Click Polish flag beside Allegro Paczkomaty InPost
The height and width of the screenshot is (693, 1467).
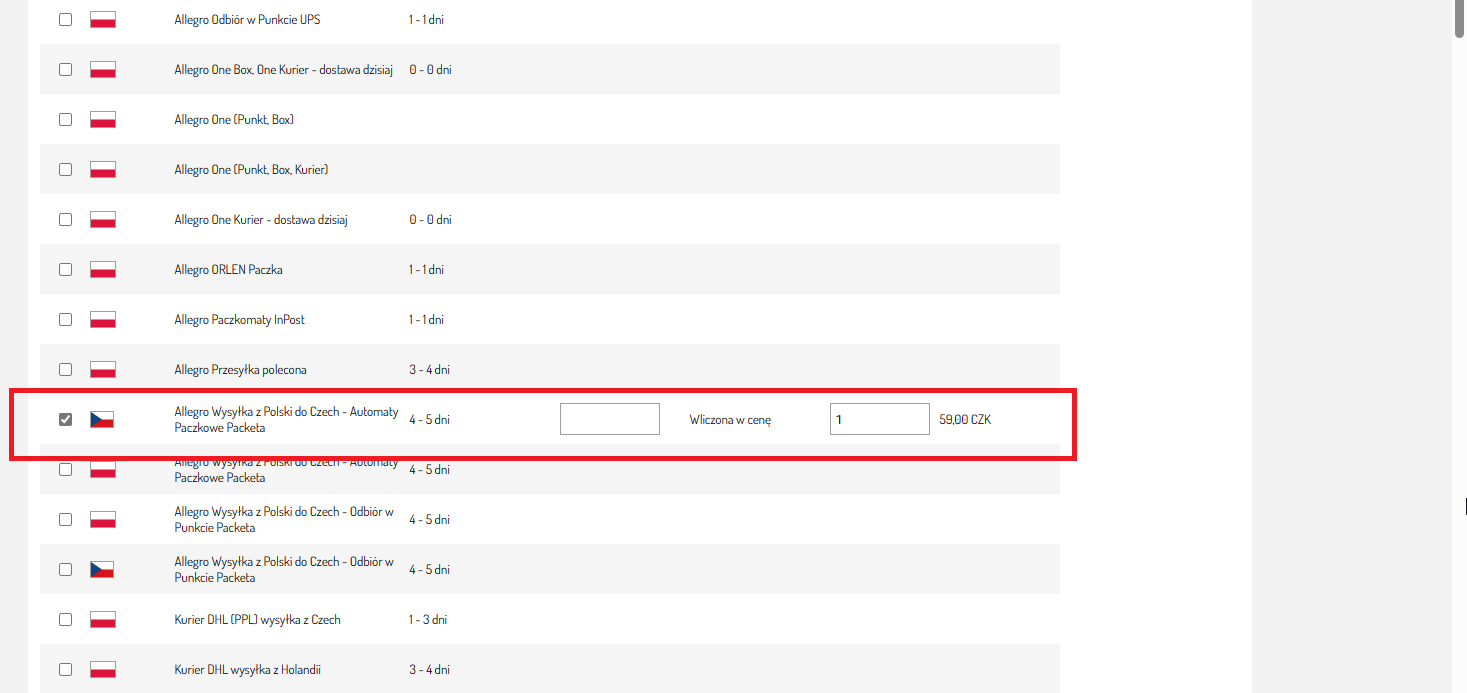(x=102, y=319)
